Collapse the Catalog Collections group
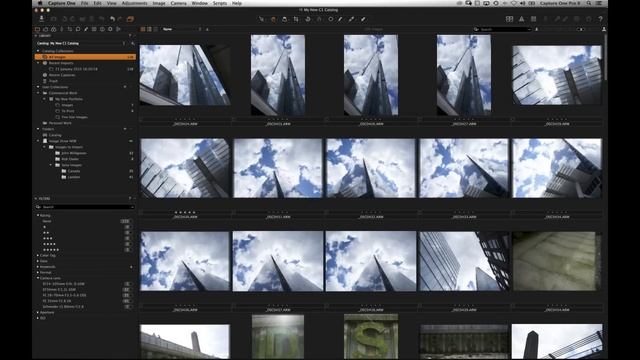 coord(38,51)
